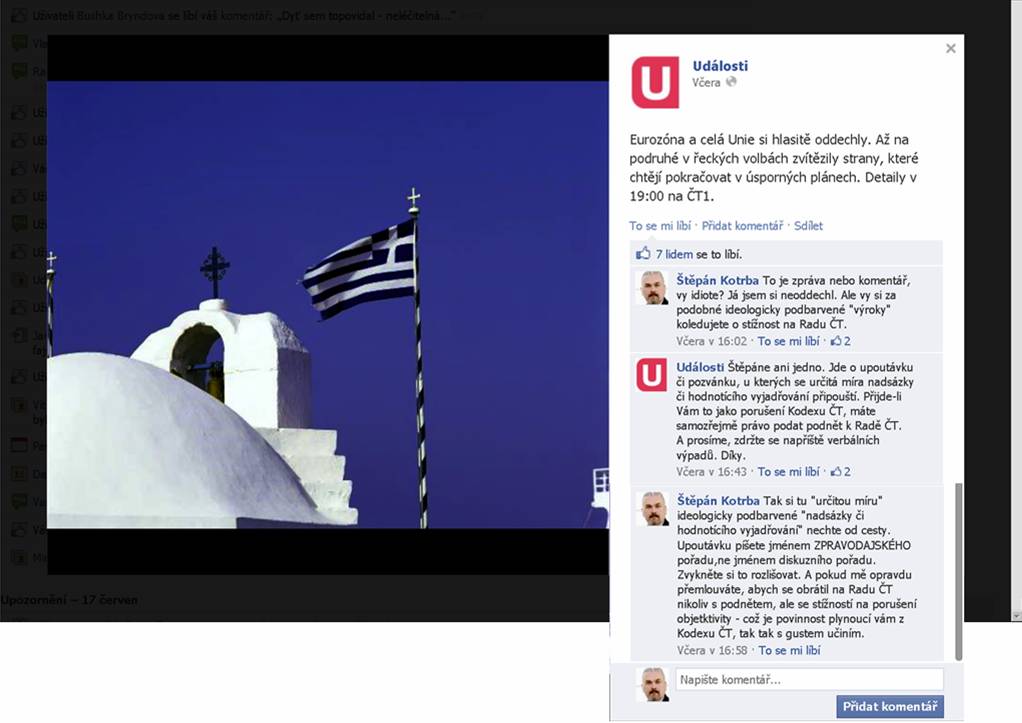
Task: Click Štěpán Kotrba's avatar on the 16:58 comment
Action: click(x=652, y=508)
